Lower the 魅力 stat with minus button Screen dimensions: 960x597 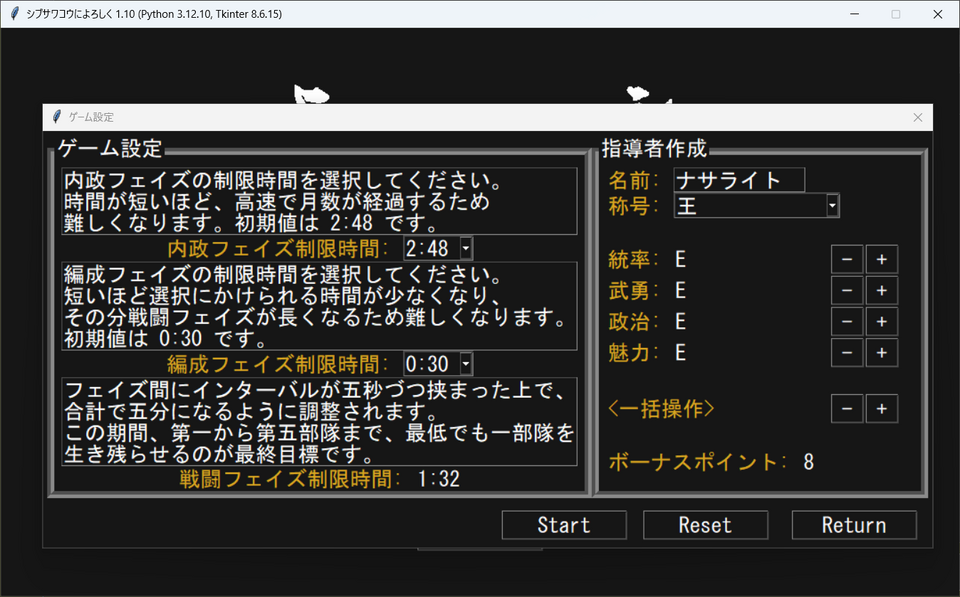pos(847,353)
